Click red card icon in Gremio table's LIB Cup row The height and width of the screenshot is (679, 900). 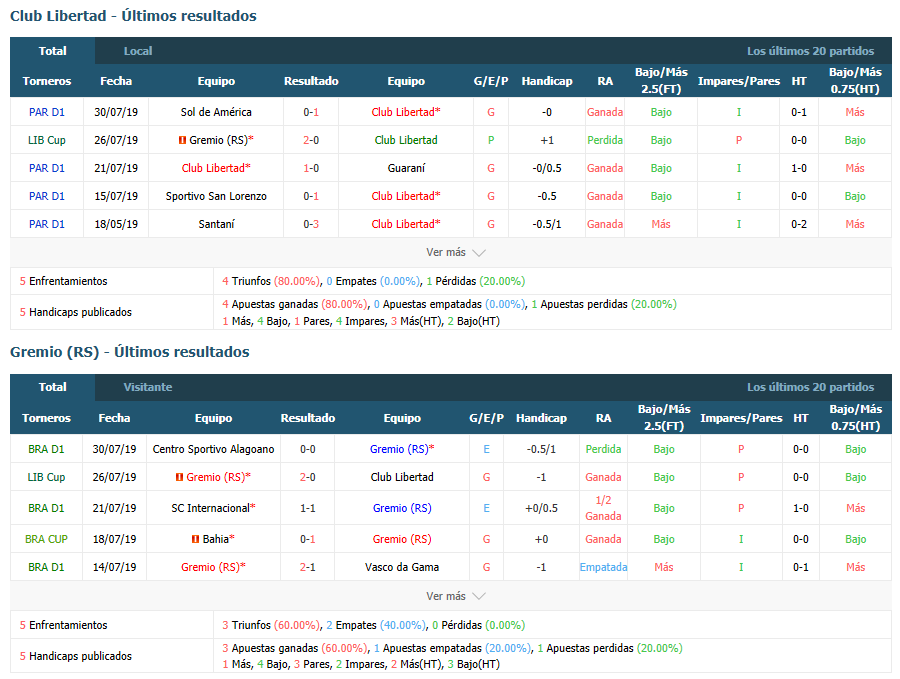[179, 477]
